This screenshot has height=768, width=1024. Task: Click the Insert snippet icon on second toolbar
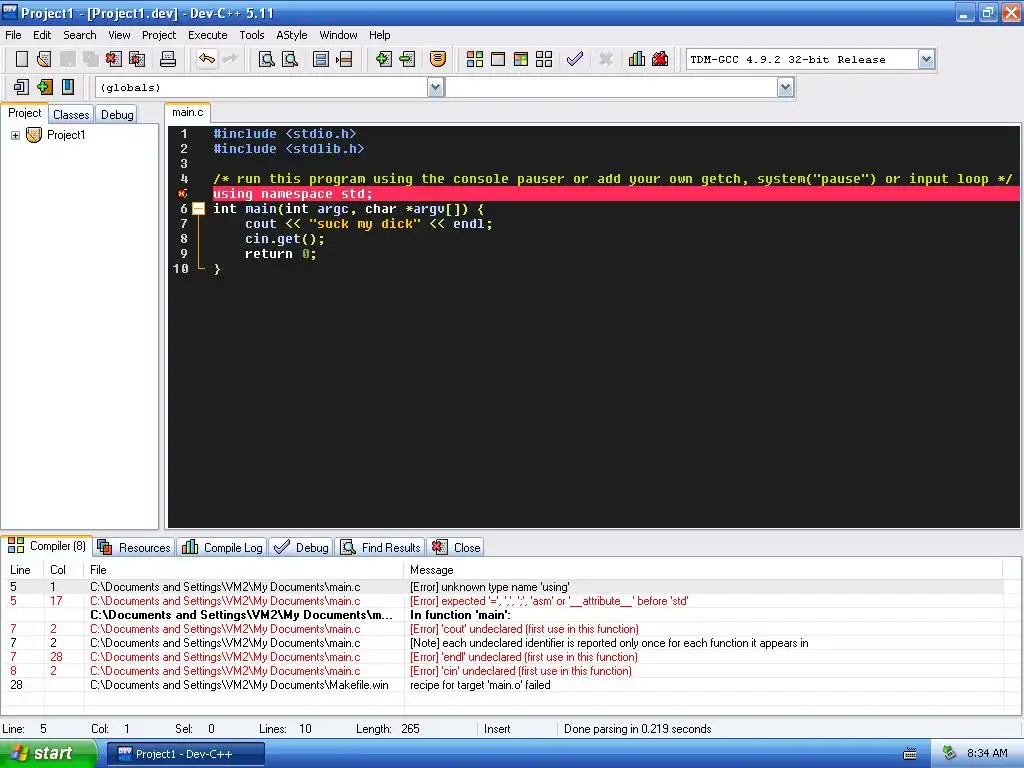point(22,87)
